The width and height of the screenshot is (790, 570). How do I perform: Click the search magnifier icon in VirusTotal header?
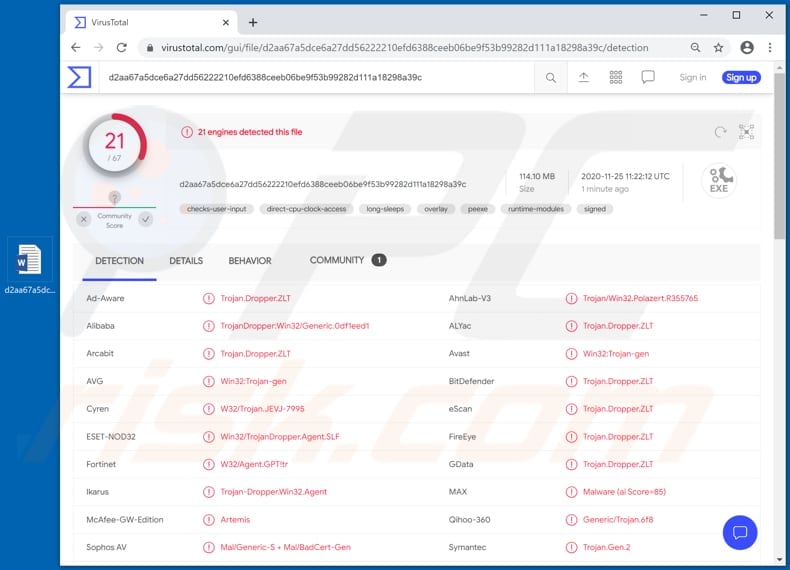point(551,78)
